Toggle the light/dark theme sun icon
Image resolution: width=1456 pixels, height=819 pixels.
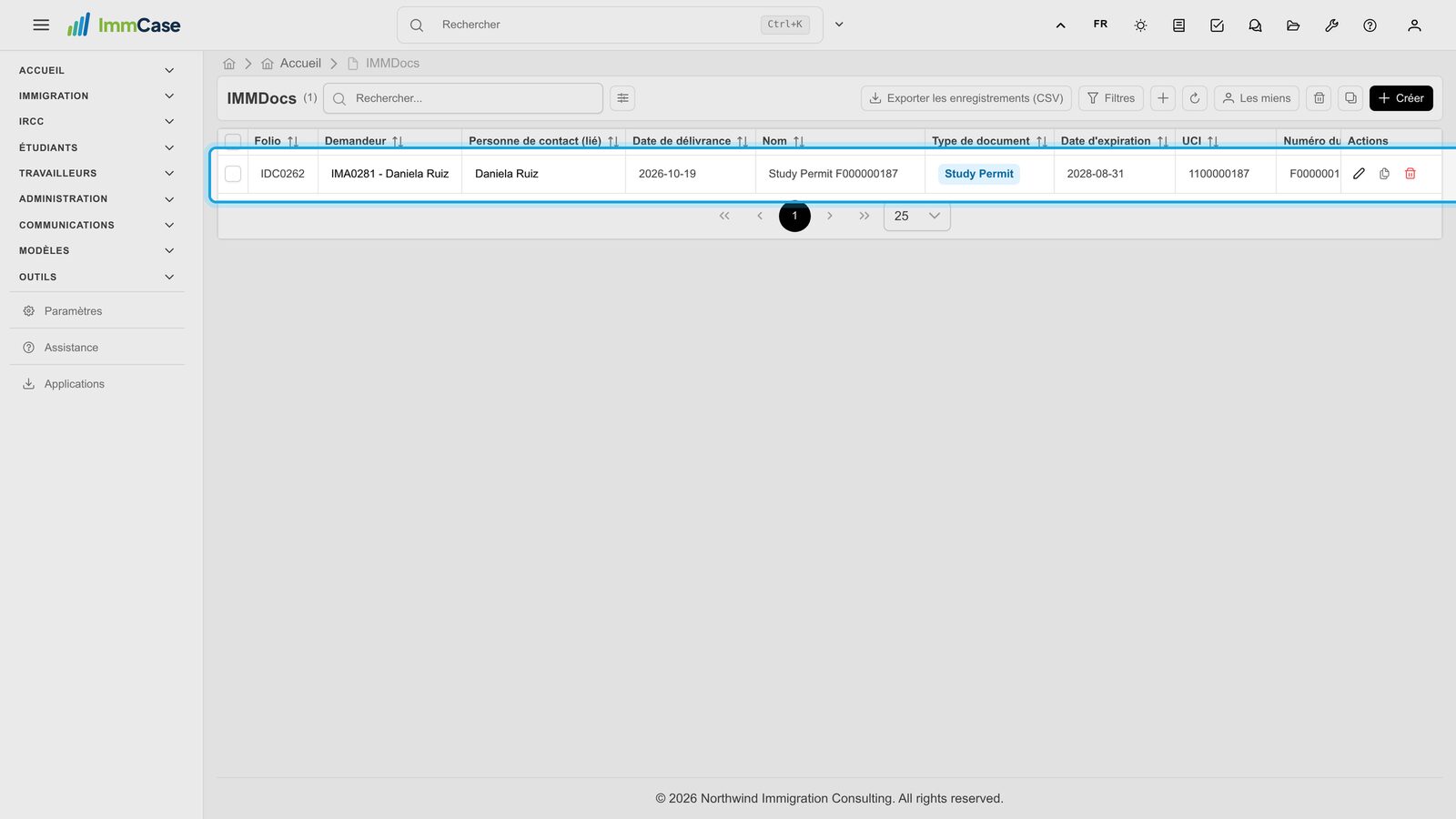(1140, 25)
